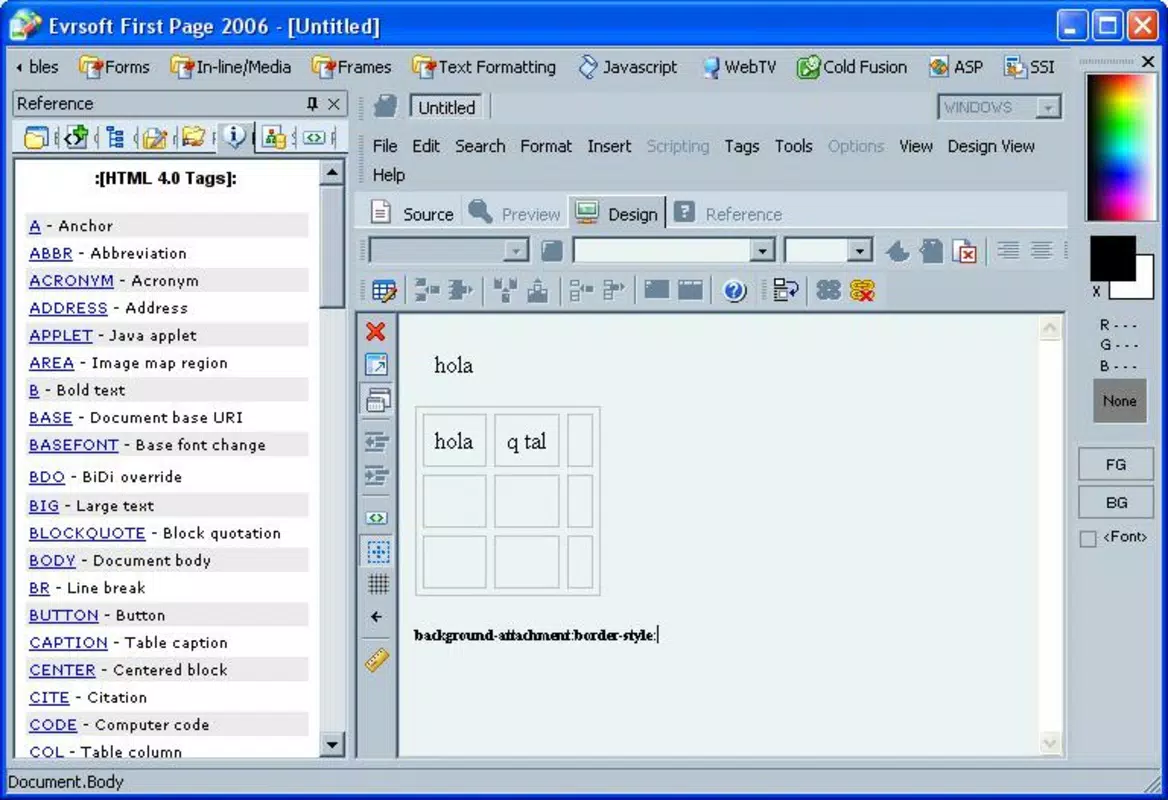Image resolution: width=1168 pixels, height=800 pixels.
Task: Click the BG color button
Action: click(x=1115, y=503)
